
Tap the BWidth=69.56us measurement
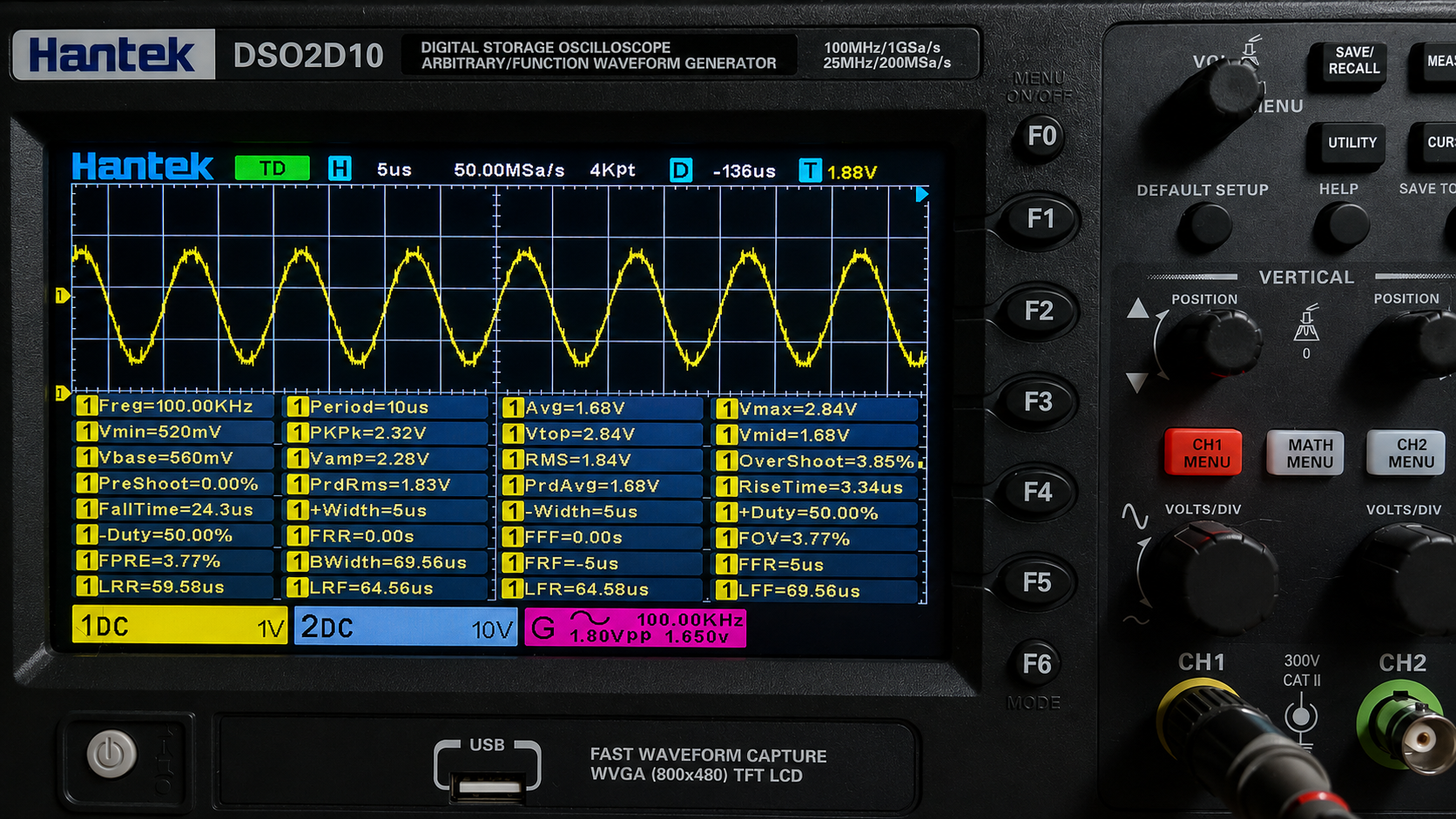387,562
